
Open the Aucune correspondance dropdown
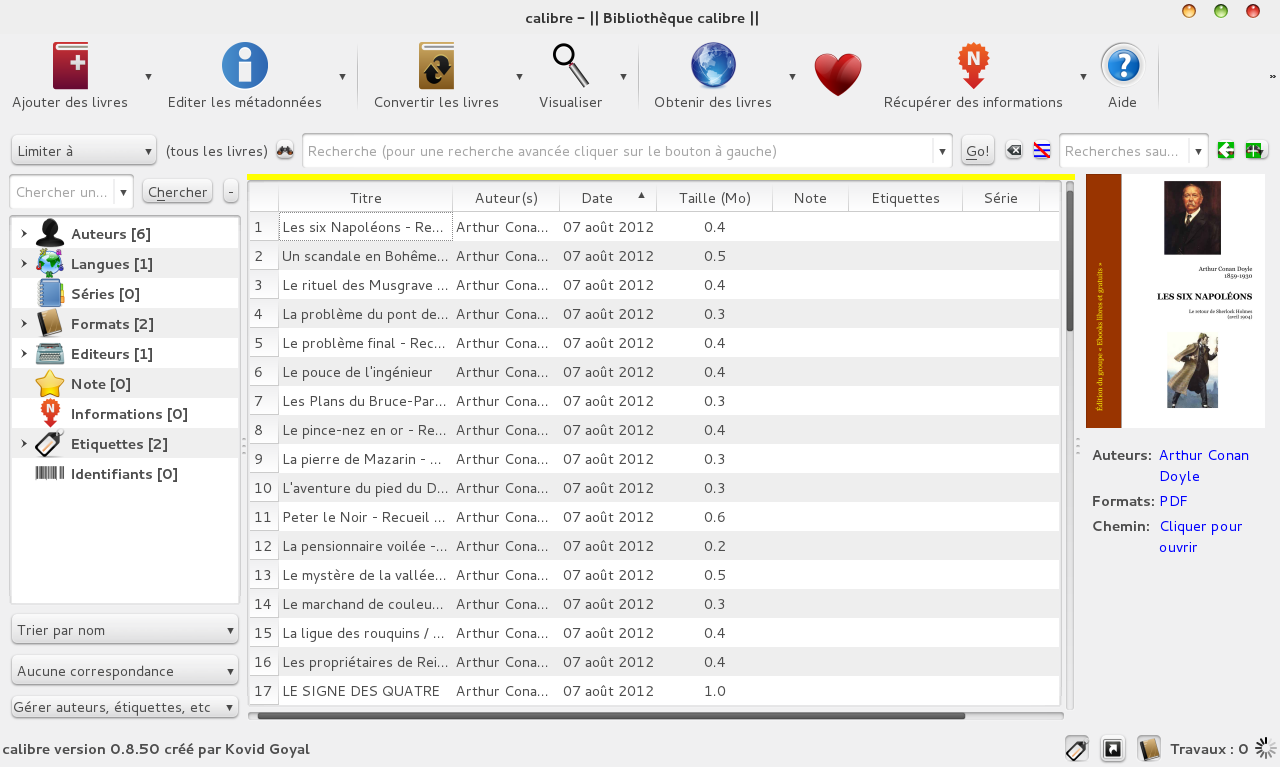[125, 671]
